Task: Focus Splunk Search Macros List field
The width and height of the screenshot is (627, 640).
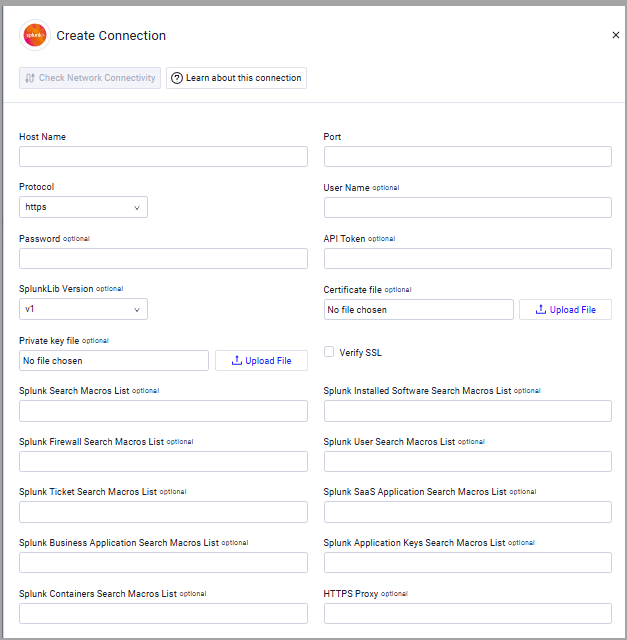Action: (163, 411)
